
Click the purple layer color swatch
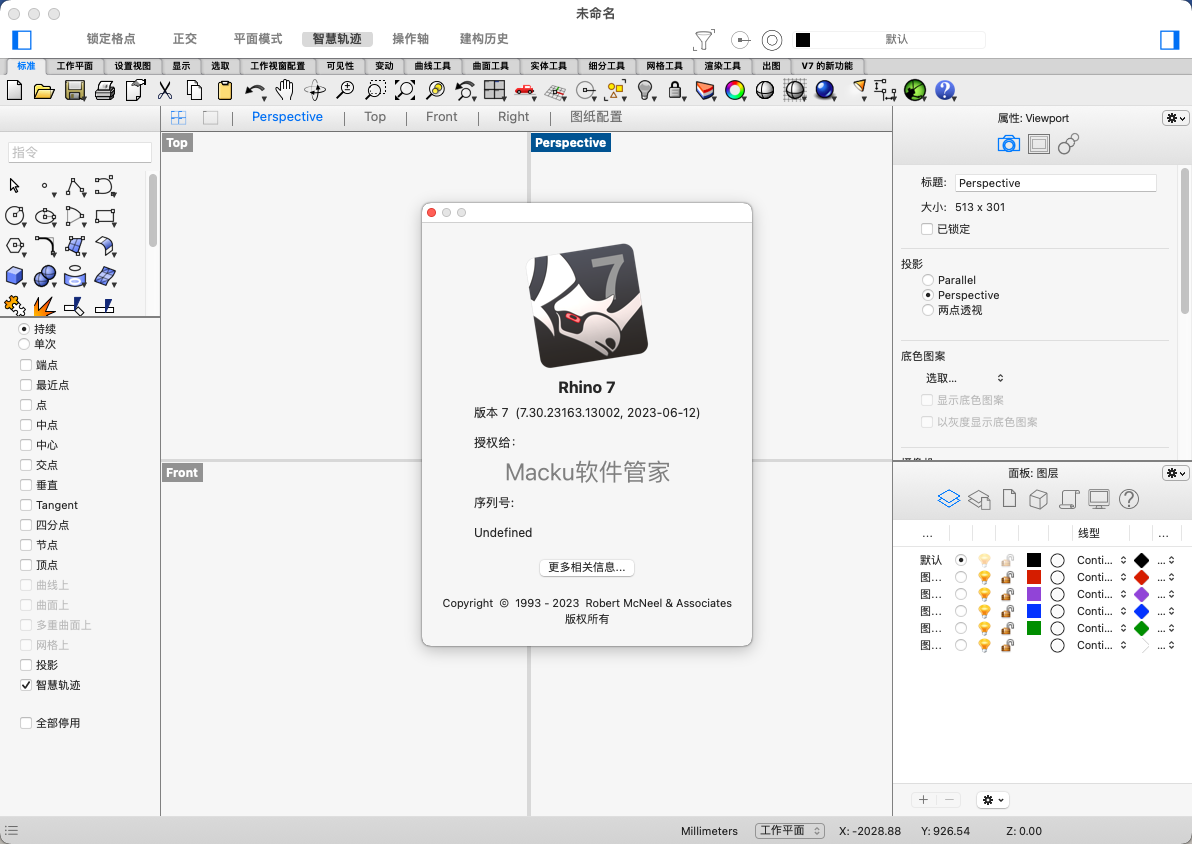tap(1034, 594)
